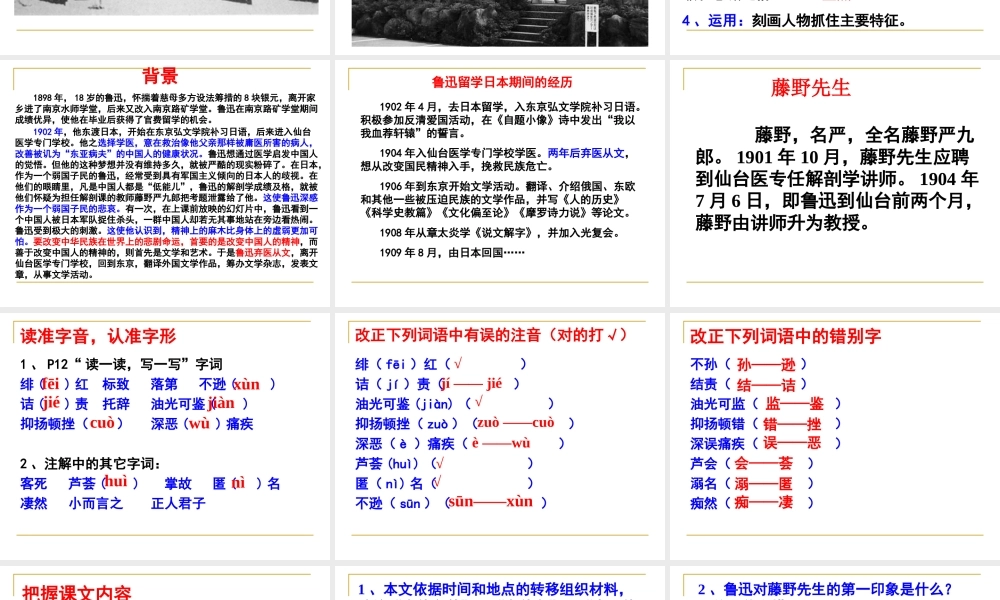Click the row 痴然（痴——凄）
The height and width of the screenshot is (600, 1000).
point(753,503)
